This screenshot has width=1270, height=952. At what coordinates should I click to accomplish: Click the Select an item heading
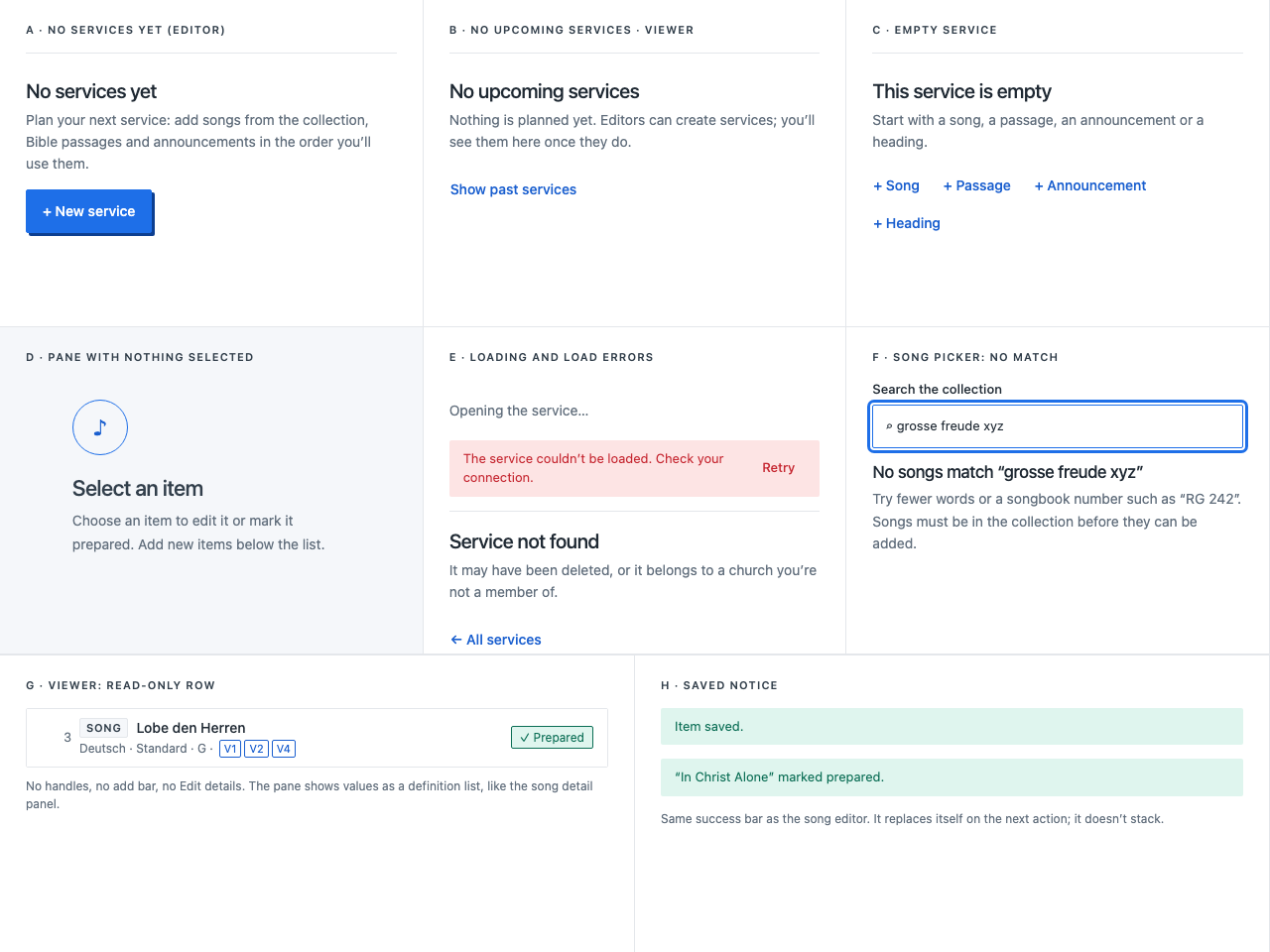138,488
